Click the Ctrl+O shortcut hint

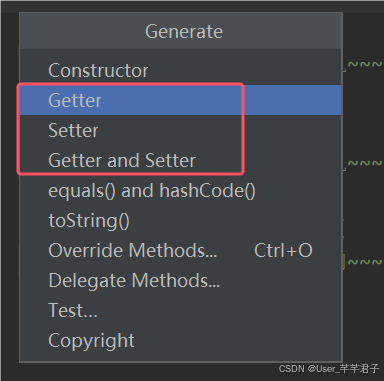point(283,250)
